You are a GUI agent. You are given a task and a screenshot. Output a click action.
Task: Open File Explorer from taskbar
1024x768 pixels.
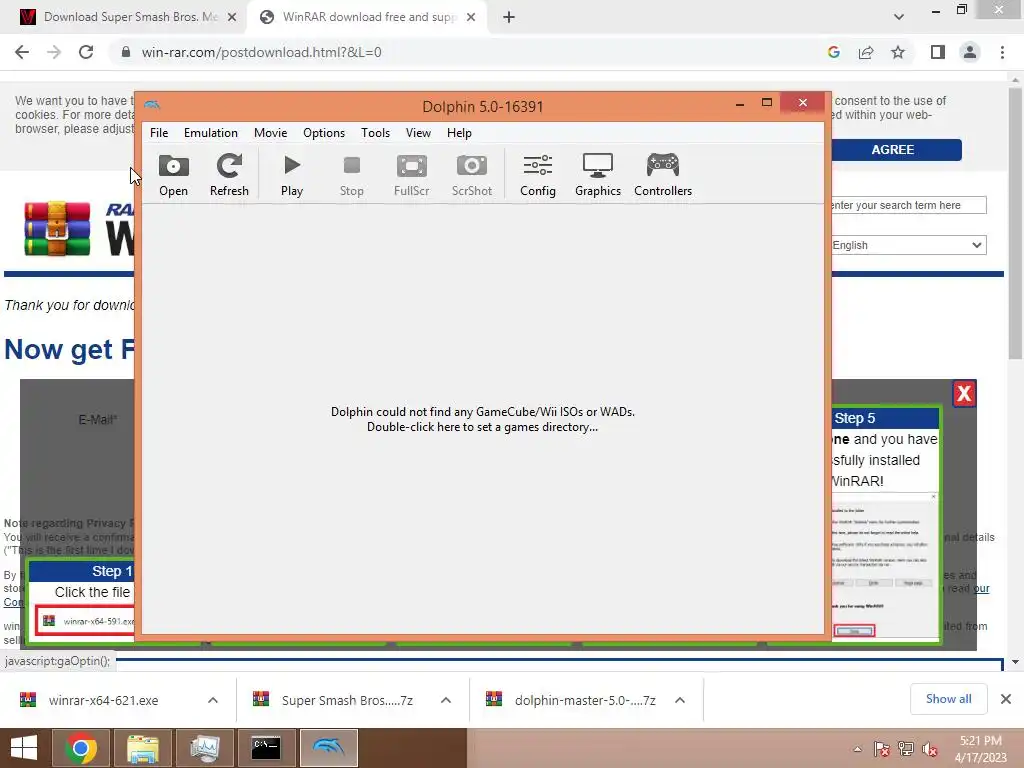click(142, 748)
